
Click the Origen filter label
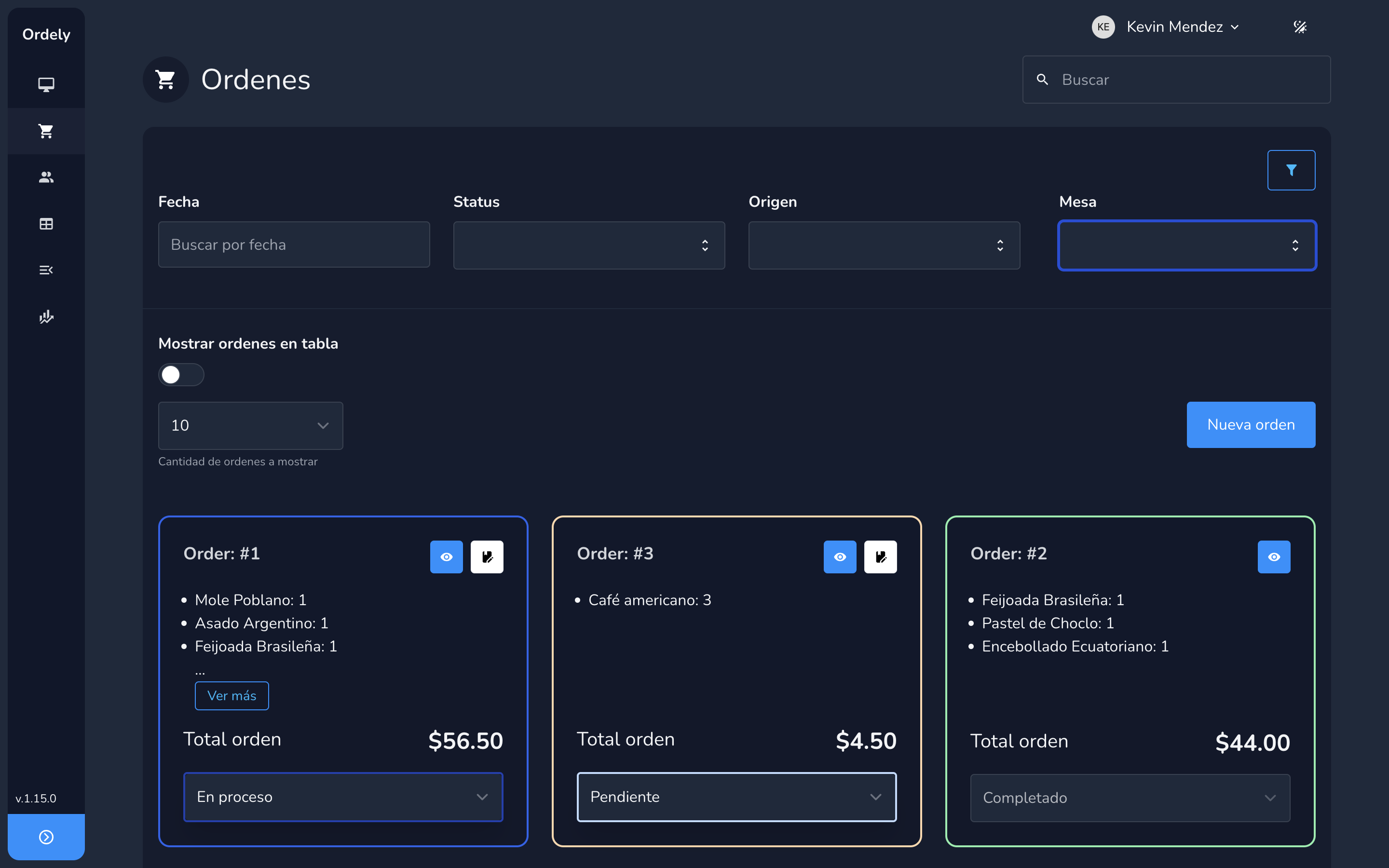pos(773,202)
